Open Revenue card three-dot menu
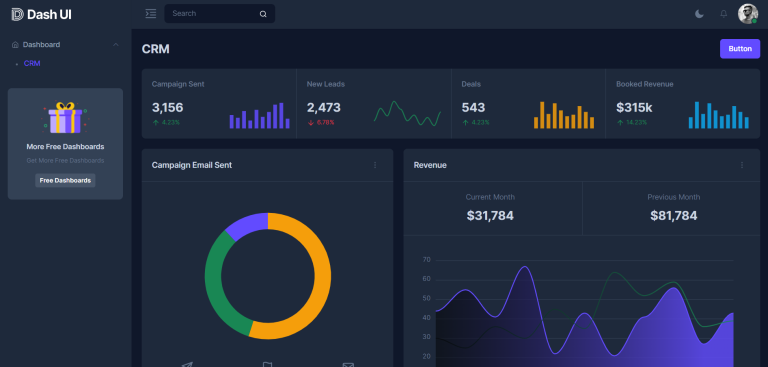This screenshot has height=367, width=768. coord(742,165)
